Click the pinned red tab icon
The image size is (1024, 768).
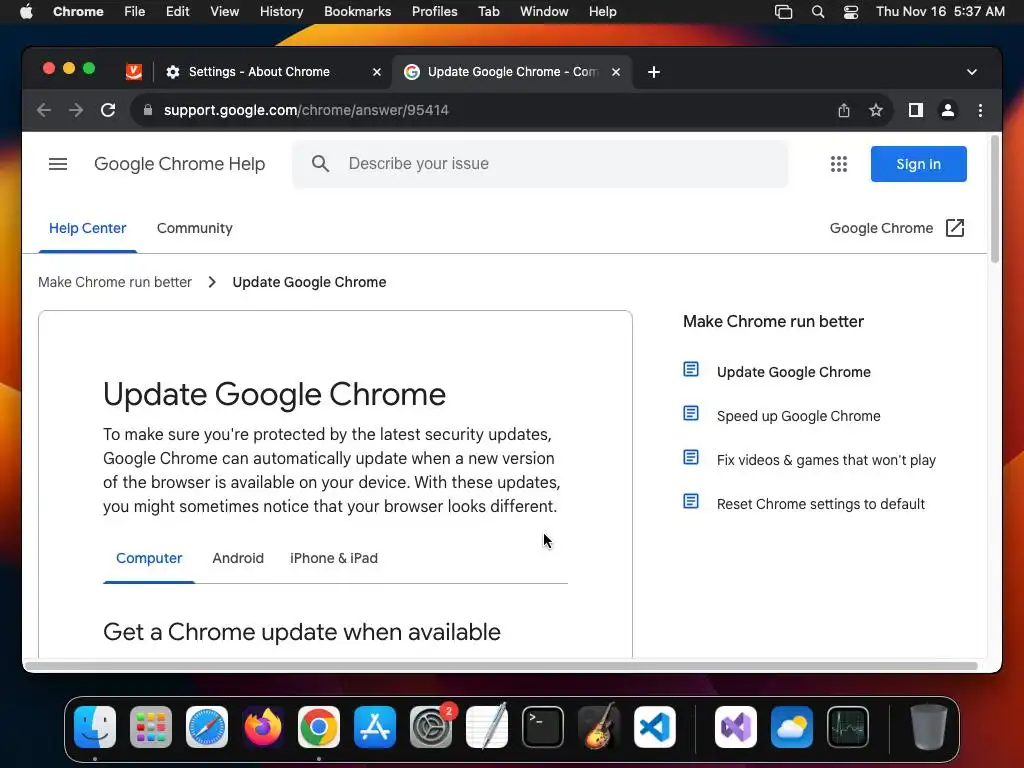tap(134, 72)
